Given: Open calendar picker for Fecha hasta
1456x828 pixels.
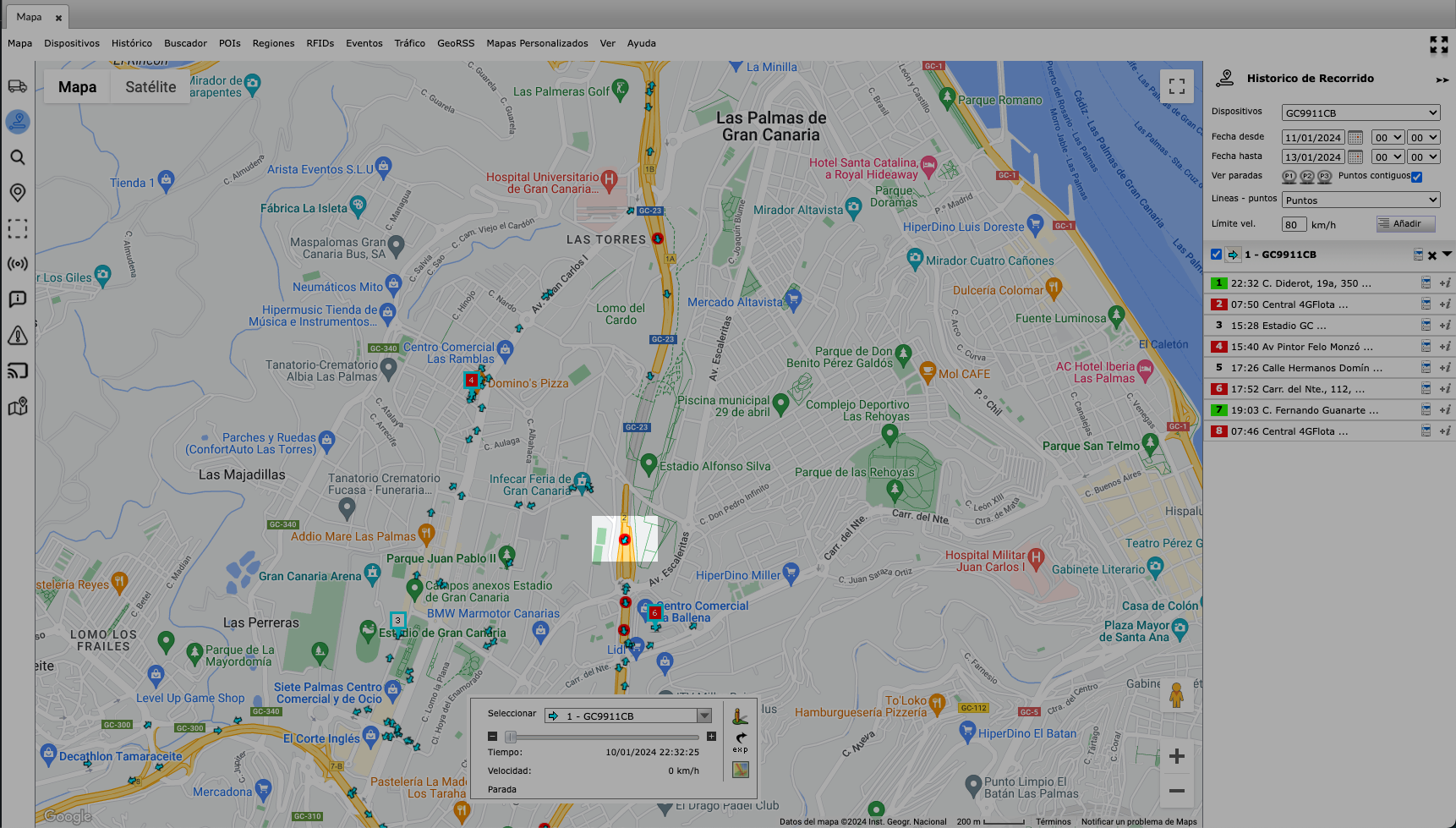Looking at the screenshot, I should tap(1355, 156).
